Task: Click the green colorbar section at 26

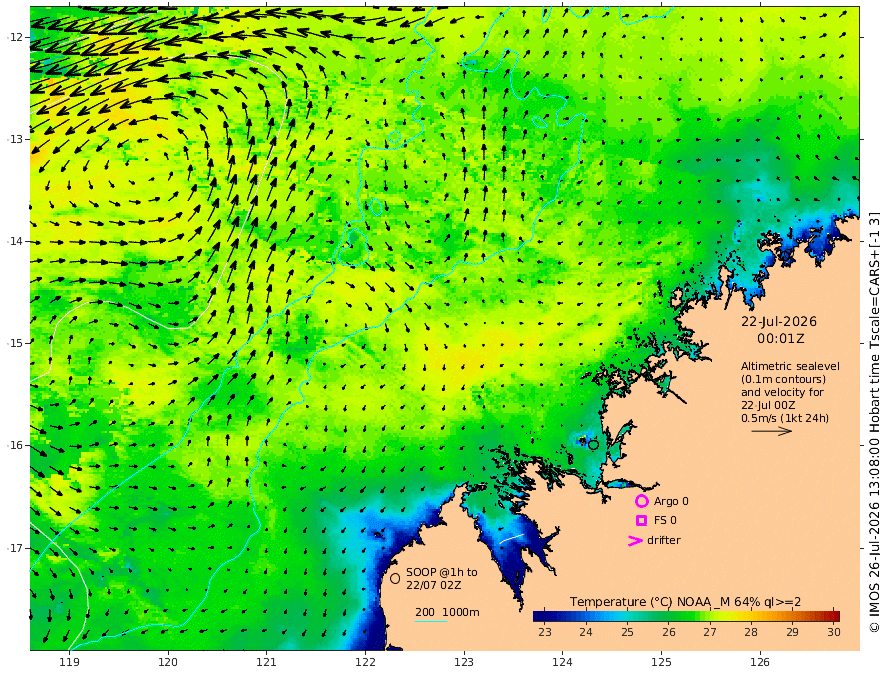Action: coord(669,616)
